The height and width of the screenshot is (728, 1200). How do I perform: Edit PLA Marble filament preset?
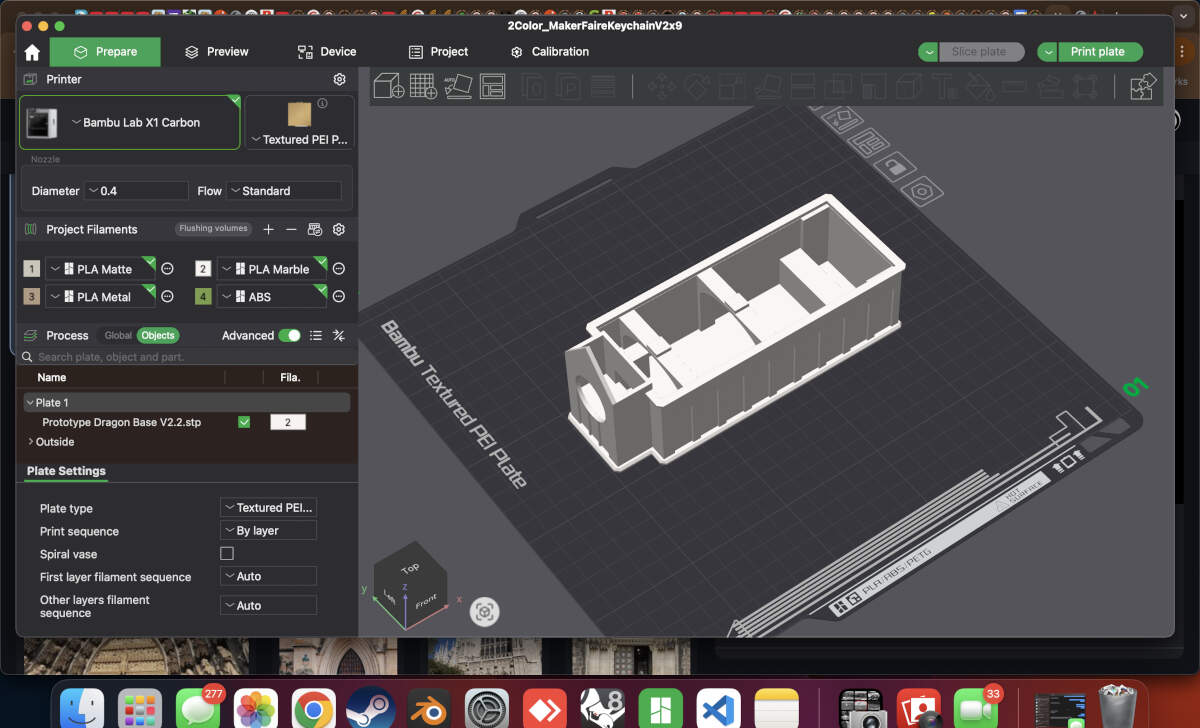coord(339,269)
